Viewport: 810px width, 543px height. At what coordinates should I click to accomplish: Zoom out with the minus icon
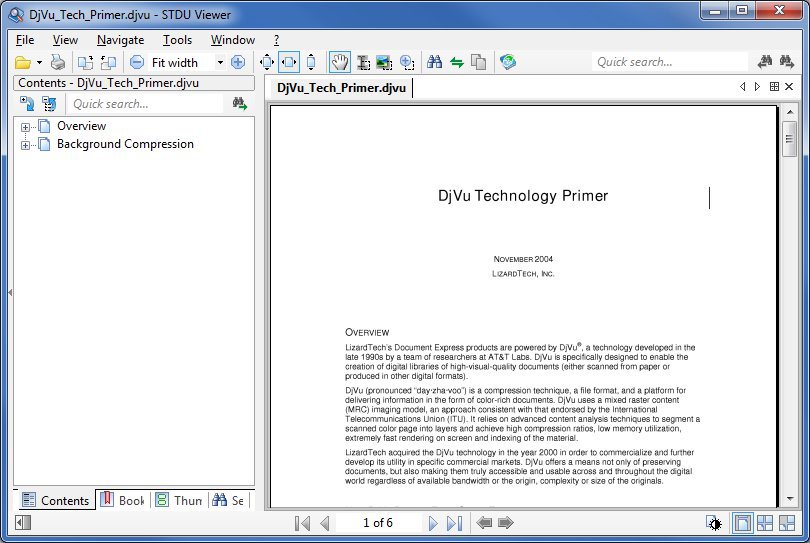pos(136,63)
